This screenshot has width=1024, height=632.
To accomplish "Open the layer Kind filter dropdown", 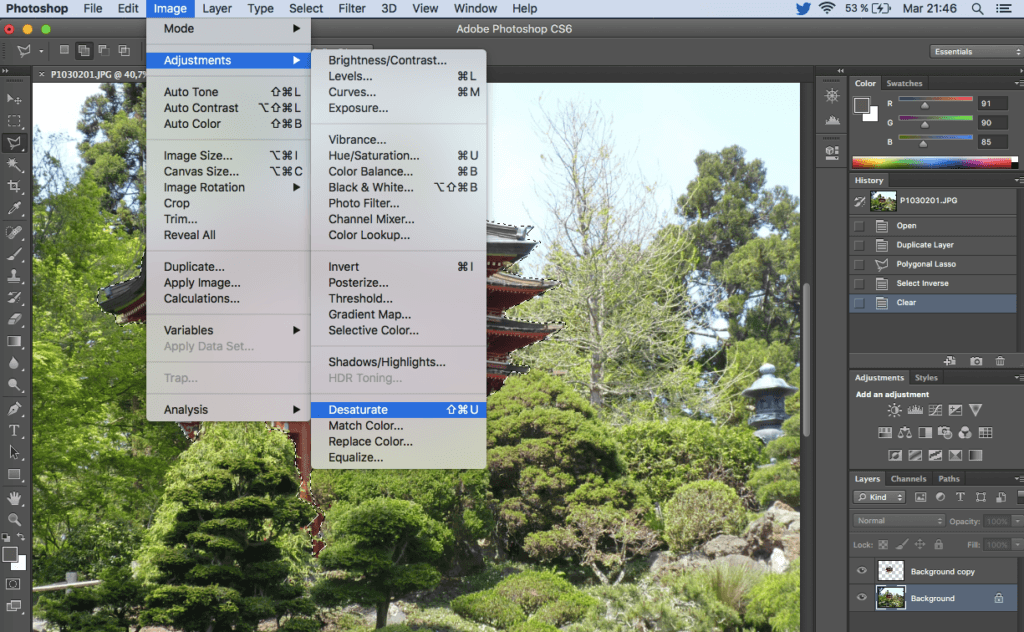I will coord(880,497).
